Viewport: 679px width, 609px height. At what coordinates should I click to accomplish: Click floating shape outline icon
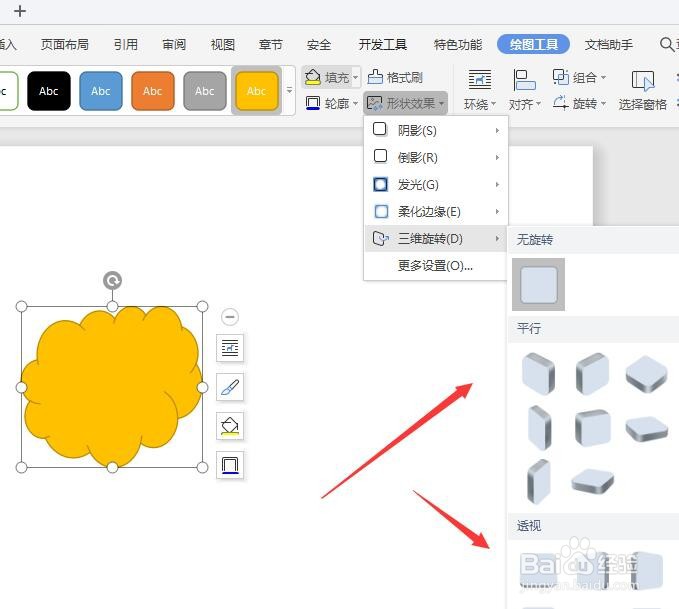tap(230, 465)
